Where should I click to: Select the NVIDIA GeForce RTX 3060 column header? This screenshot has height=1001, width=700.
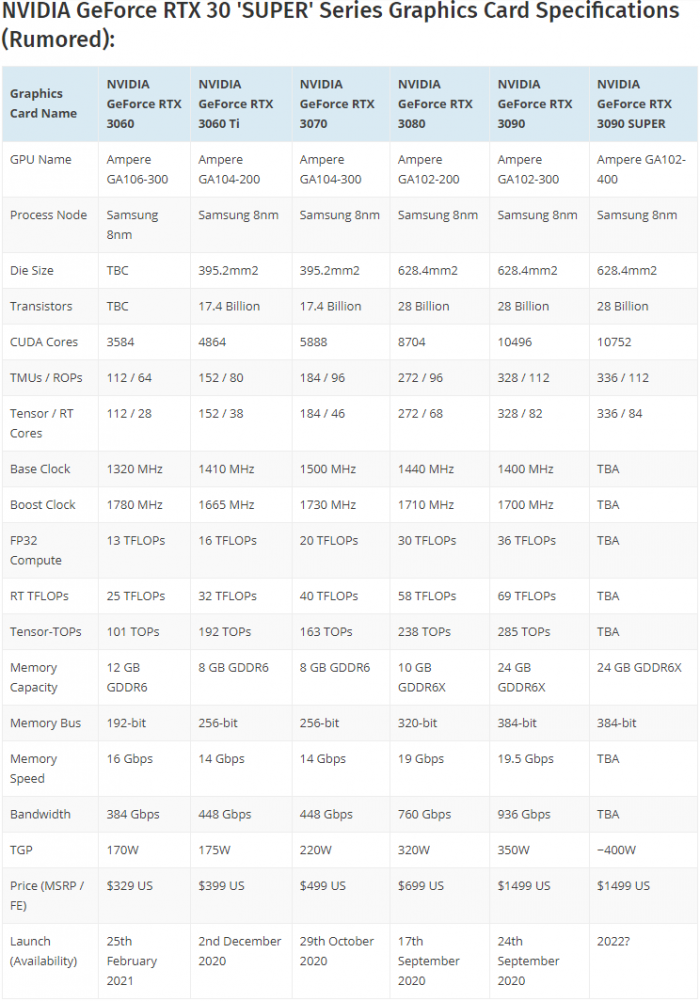tap(144, 104)
